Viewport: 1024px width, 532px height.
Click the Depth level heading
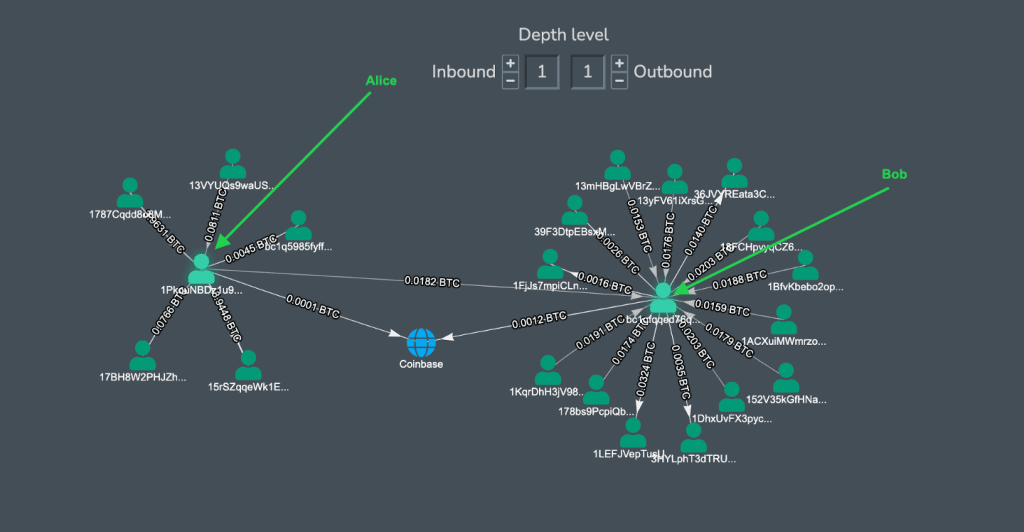[x=564, y=35]
